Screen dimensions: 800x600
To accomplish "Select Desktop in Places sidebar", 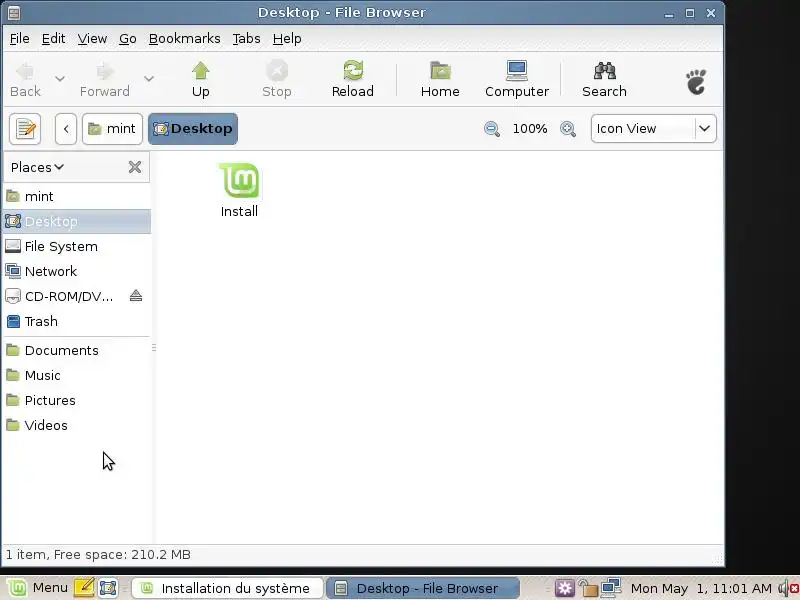I will [77, 221].
